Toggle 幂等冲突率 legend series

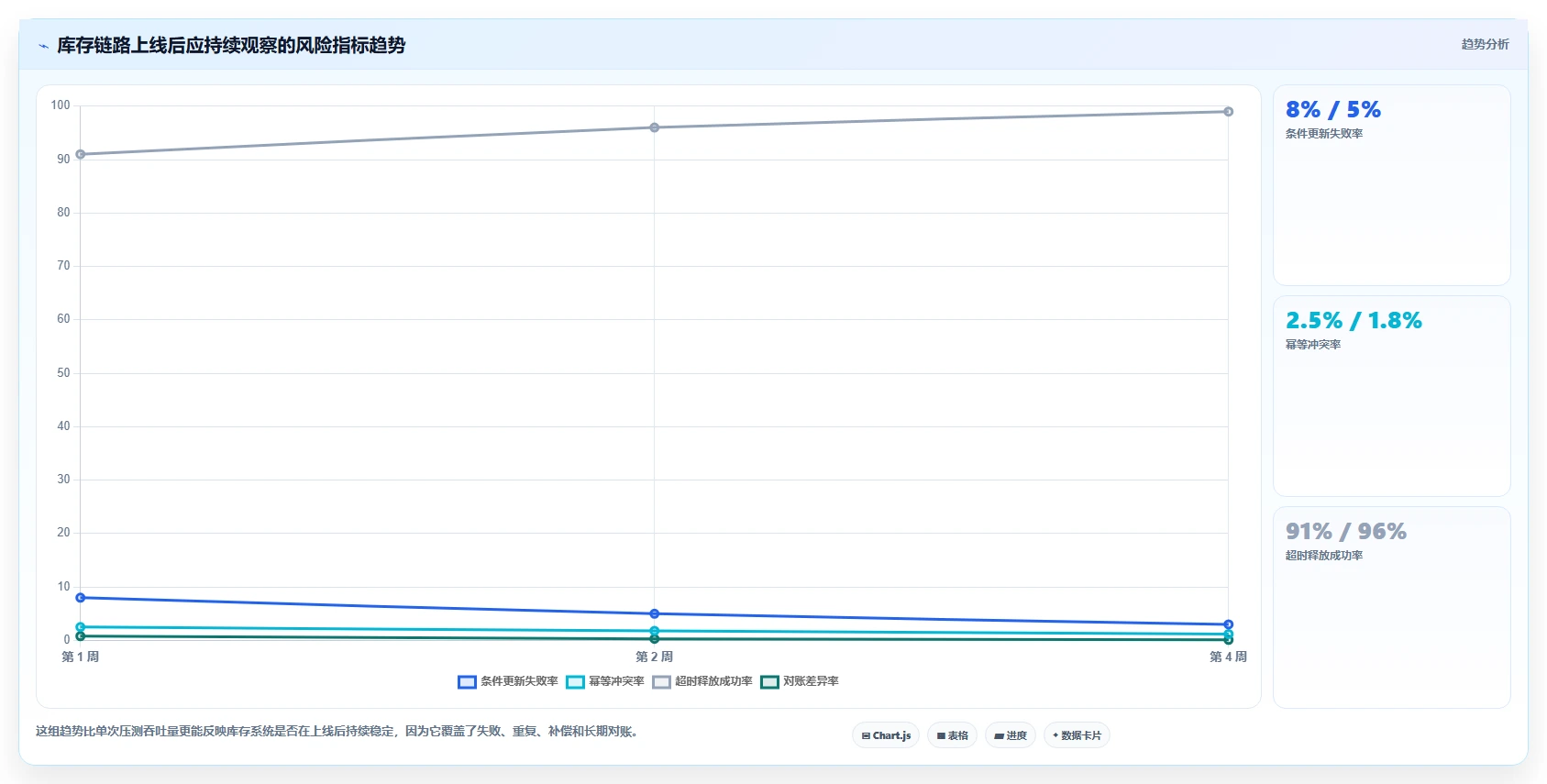[605, 681]
